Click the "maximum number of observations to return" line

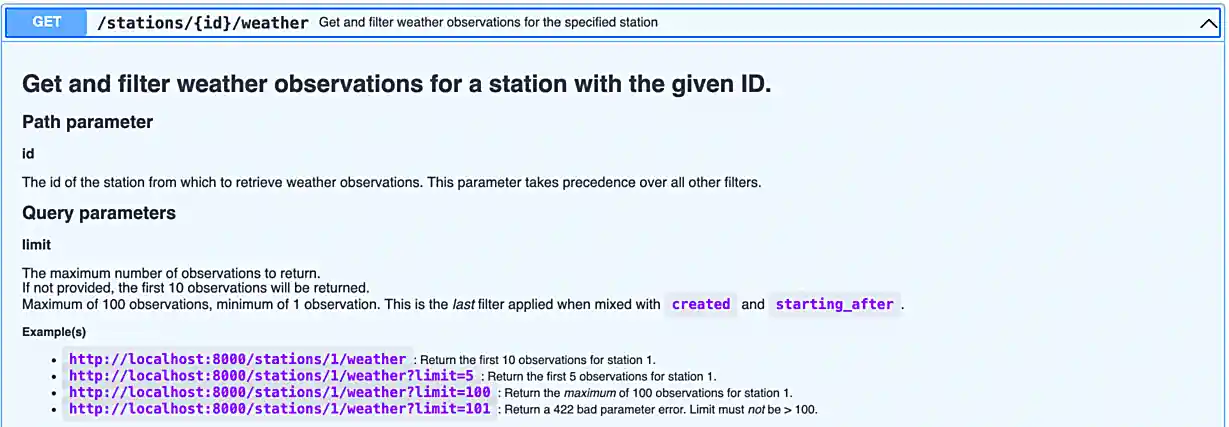171,273
